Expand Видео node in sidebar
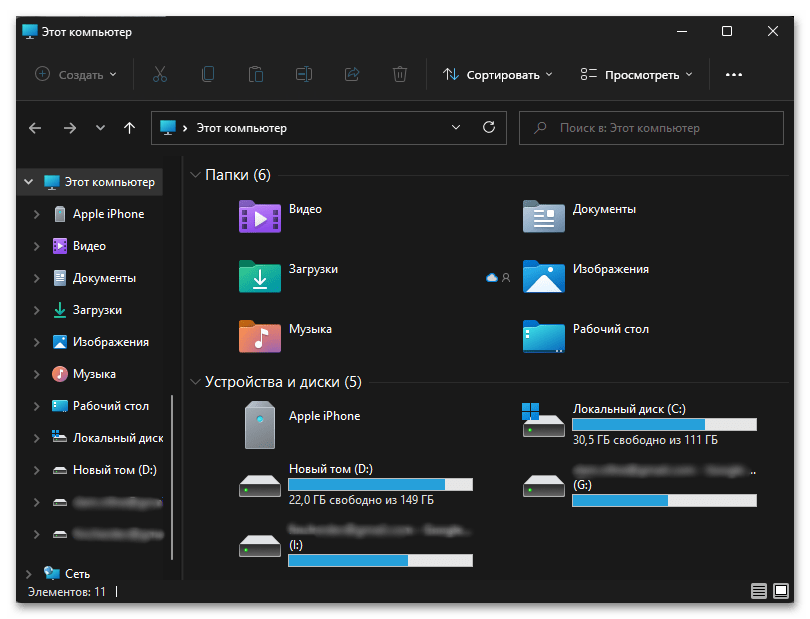This screenshot has width=810, height=619. coord(37,246)
